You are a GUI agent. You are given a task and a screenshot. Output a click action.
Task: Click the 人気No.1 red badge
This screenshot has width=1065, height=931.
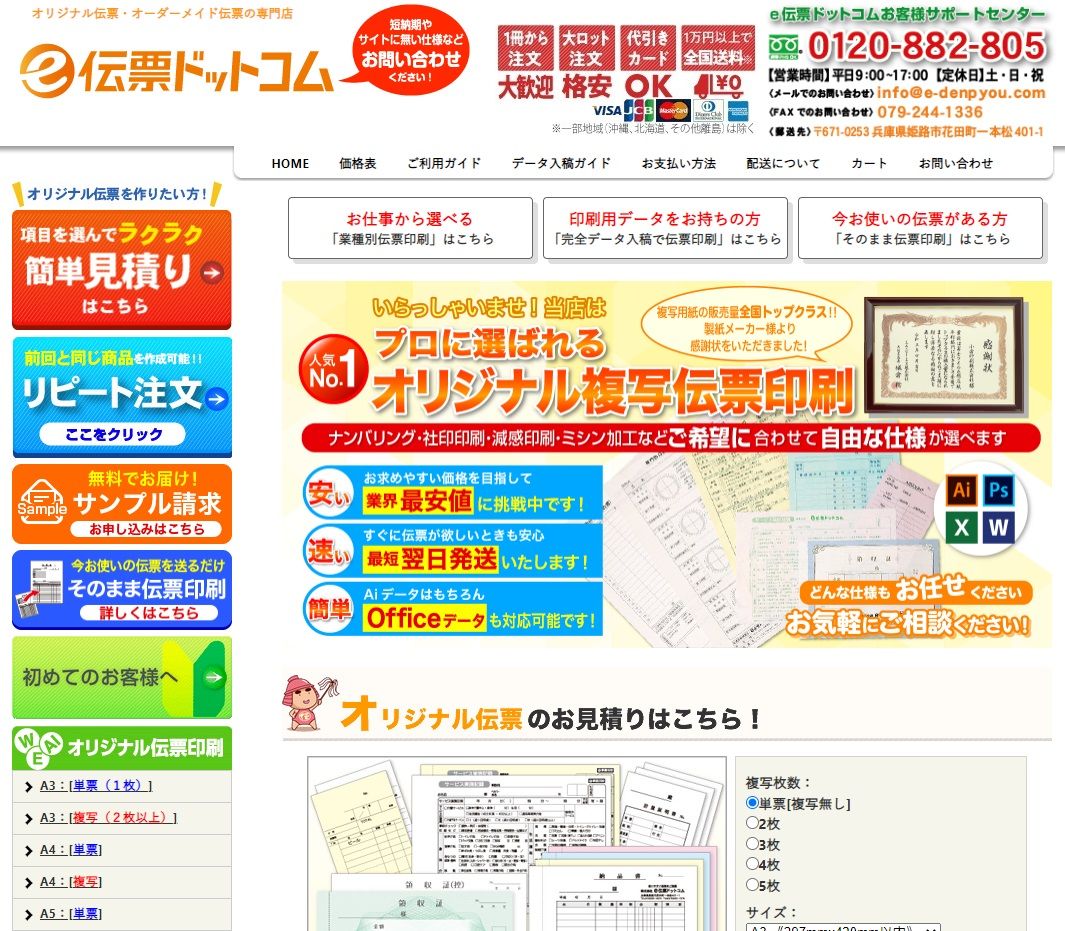pyautogui.click(x=333, y=370)
